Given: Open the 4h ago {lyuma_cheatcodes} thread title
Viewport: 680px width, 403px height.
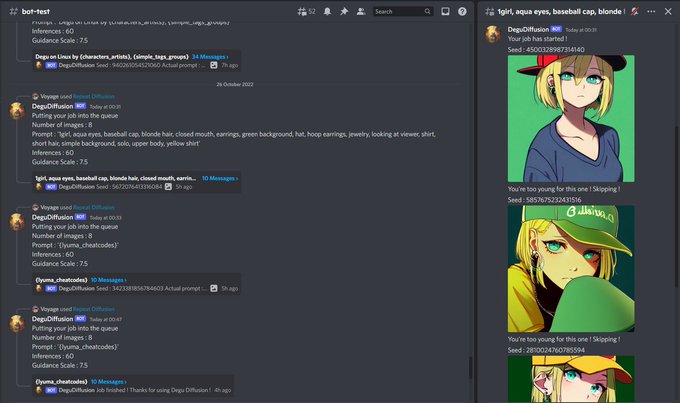Looking at the screenshot, I should click(61, 382).
